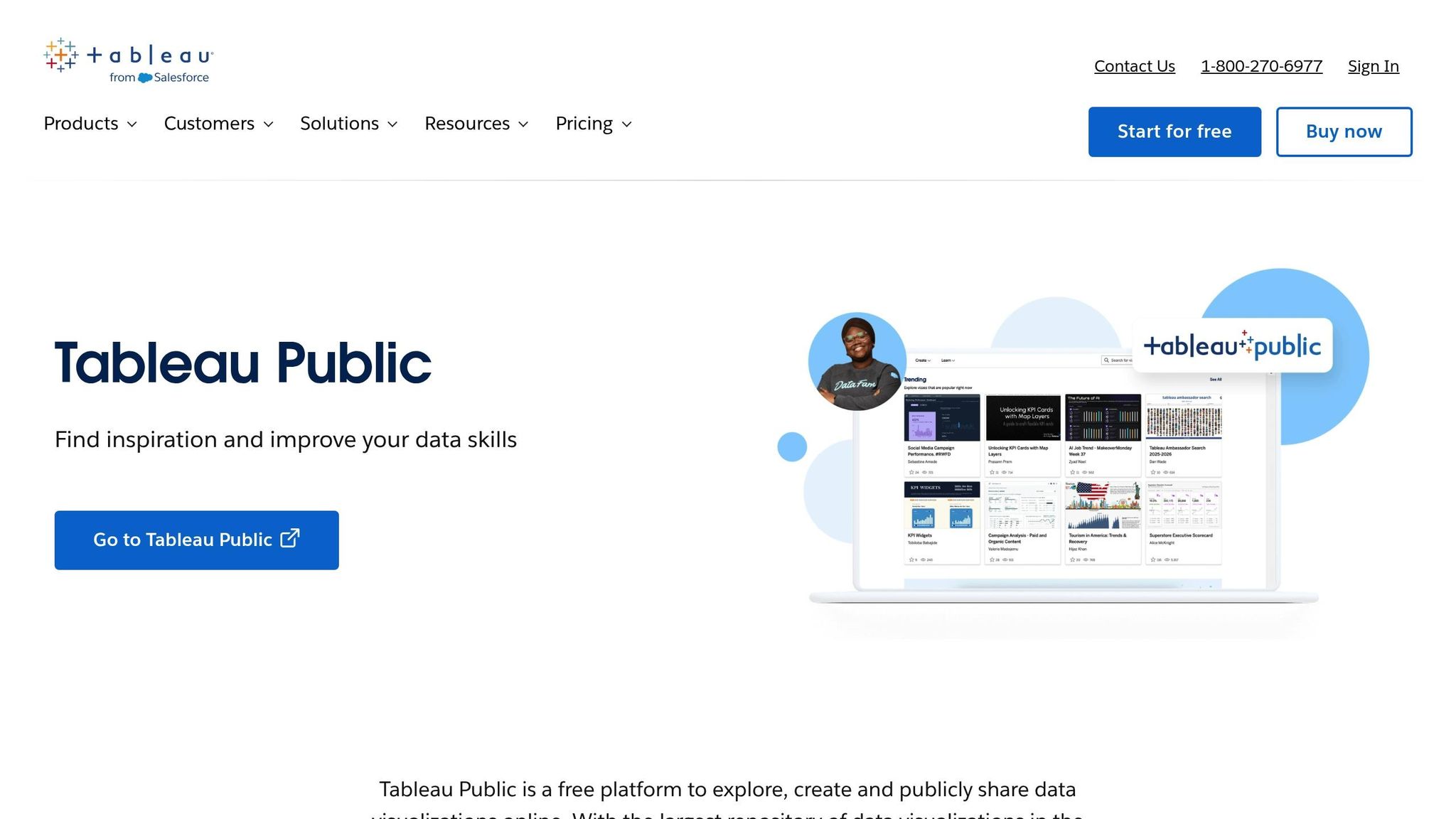Follow the Contact Us link

pos(1135,66)
